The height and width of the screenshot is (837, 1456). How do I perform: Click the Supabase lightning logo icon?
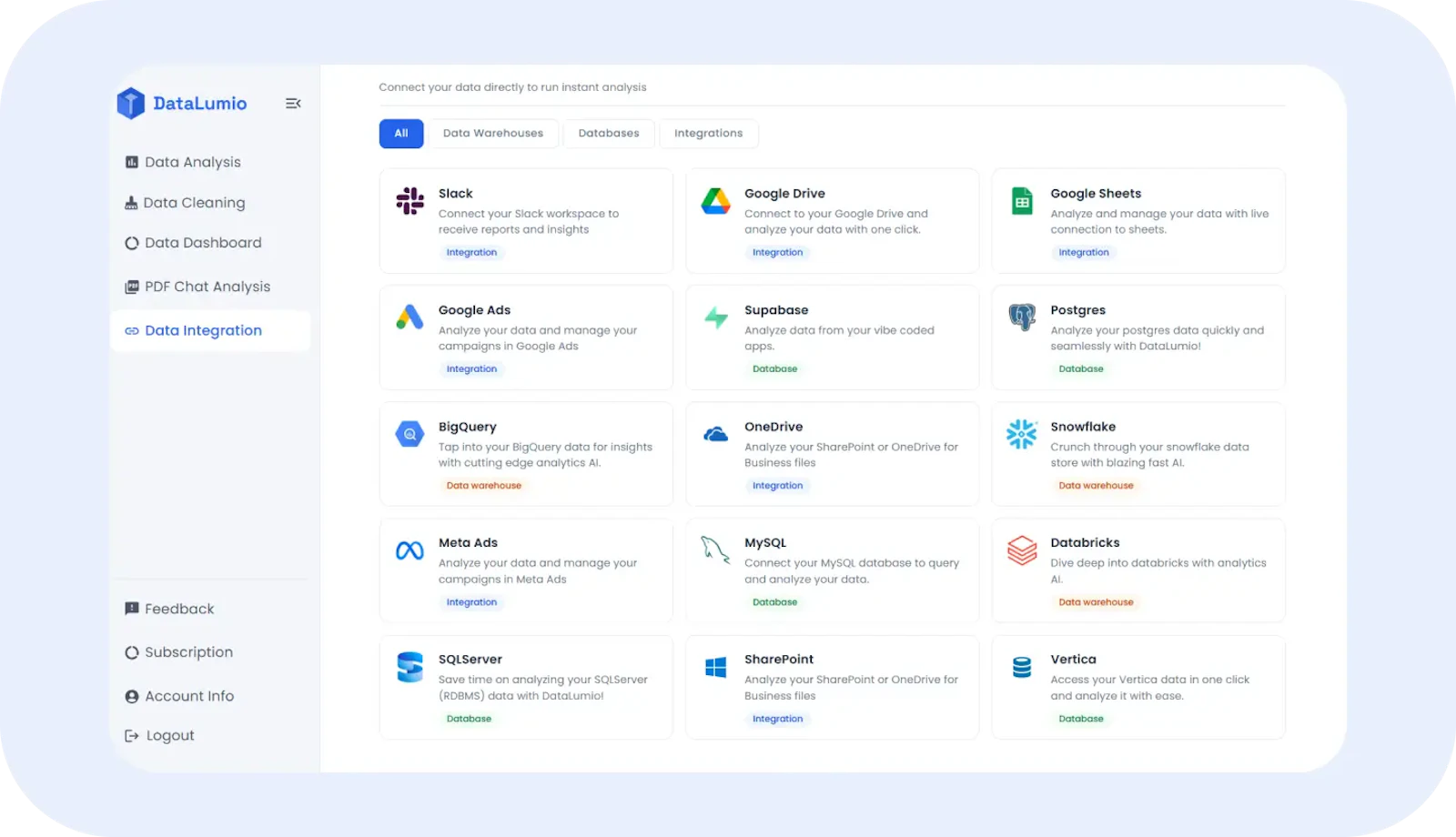pyautogui.click(x=716, y=318)
